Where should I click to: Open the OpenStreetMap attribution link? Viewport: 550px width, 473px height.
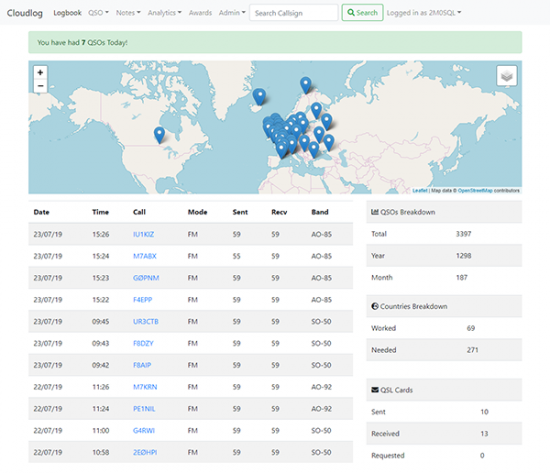click(475, 190)
